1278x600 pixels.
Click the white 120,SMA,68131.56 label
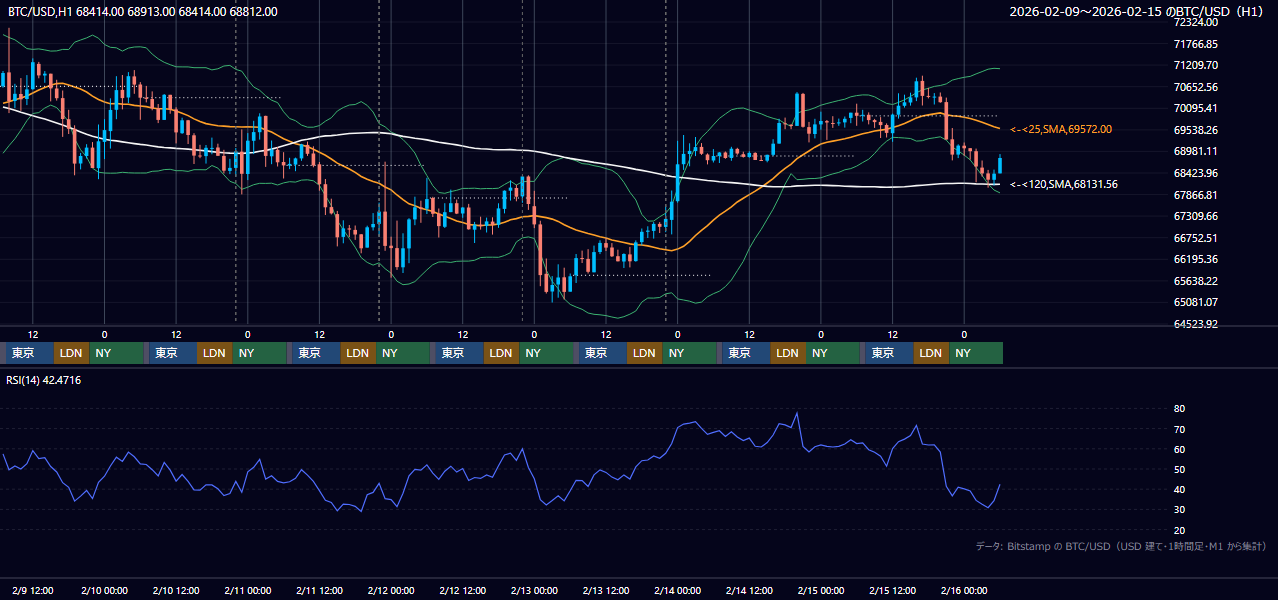point(1064,184)
